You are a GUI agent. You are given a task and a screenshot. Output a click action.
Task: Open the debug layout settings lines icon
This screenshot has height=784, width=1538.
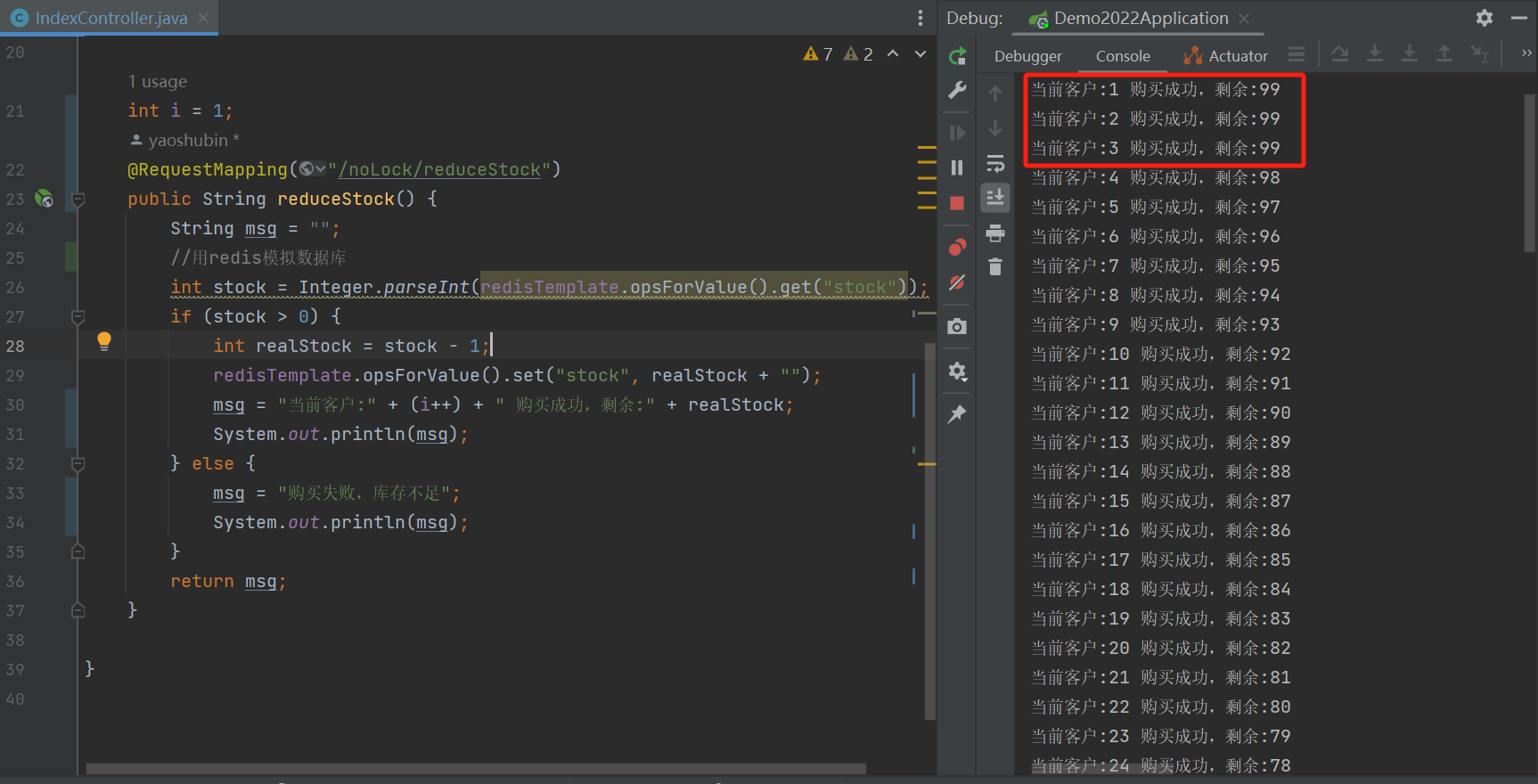1297,54
